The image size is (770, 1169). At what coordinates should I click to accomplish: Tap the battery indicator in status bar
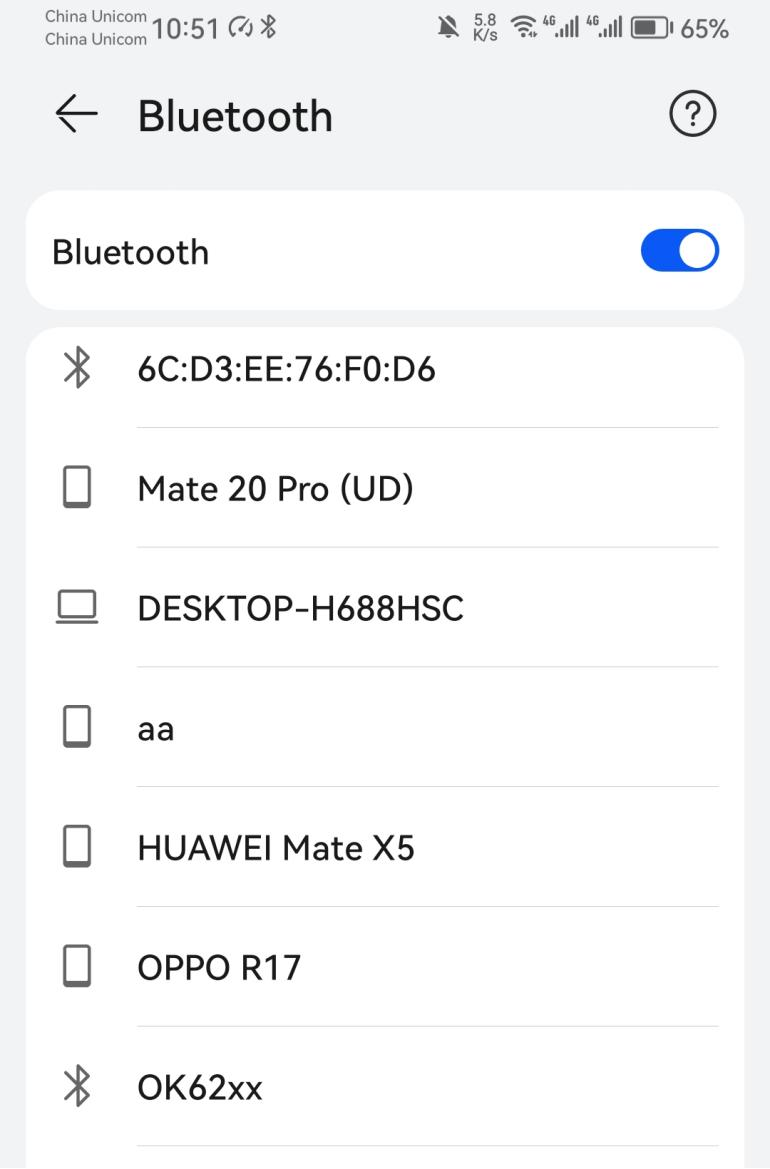pos(650,28)
